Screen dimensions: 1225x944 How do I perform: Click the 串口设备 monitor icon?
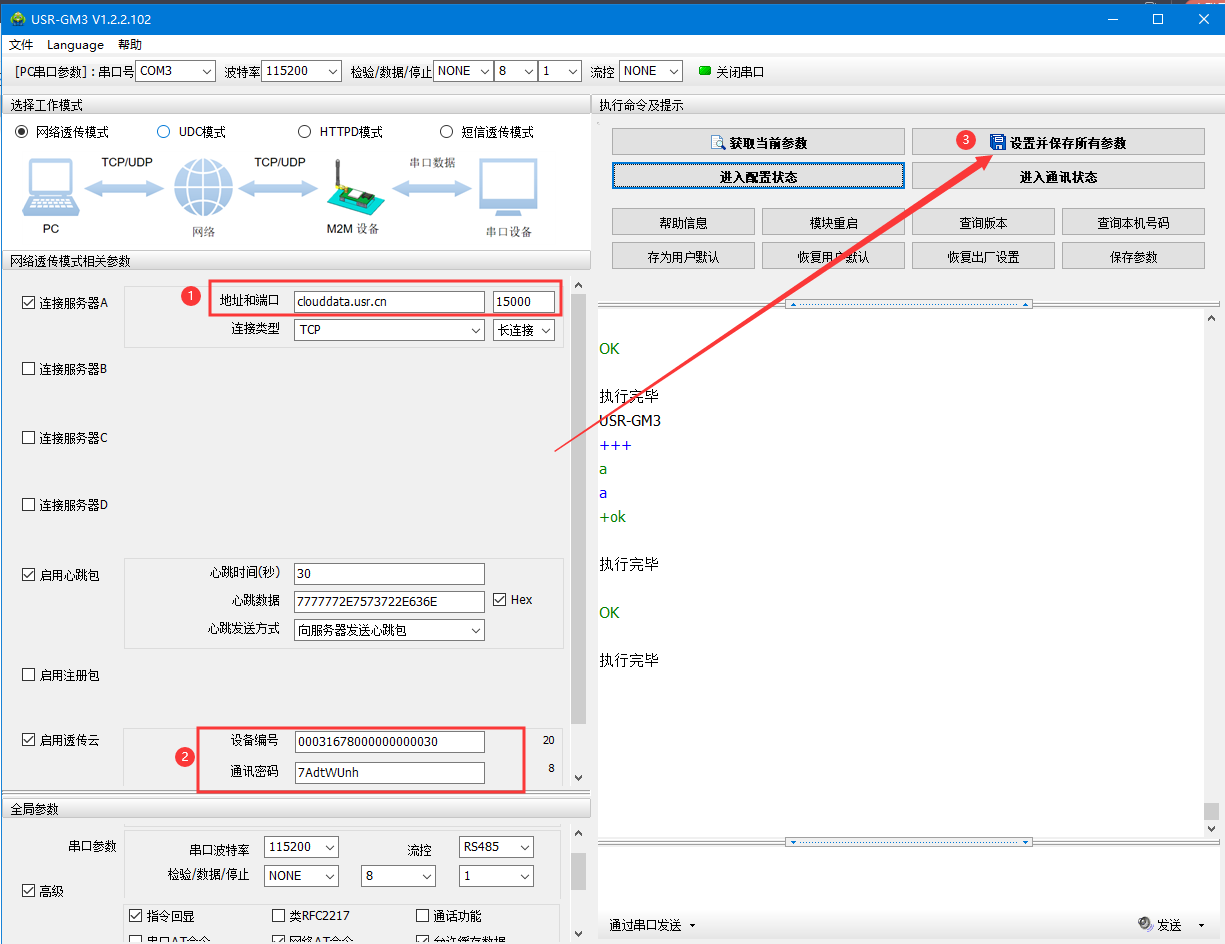coord(508,188)
